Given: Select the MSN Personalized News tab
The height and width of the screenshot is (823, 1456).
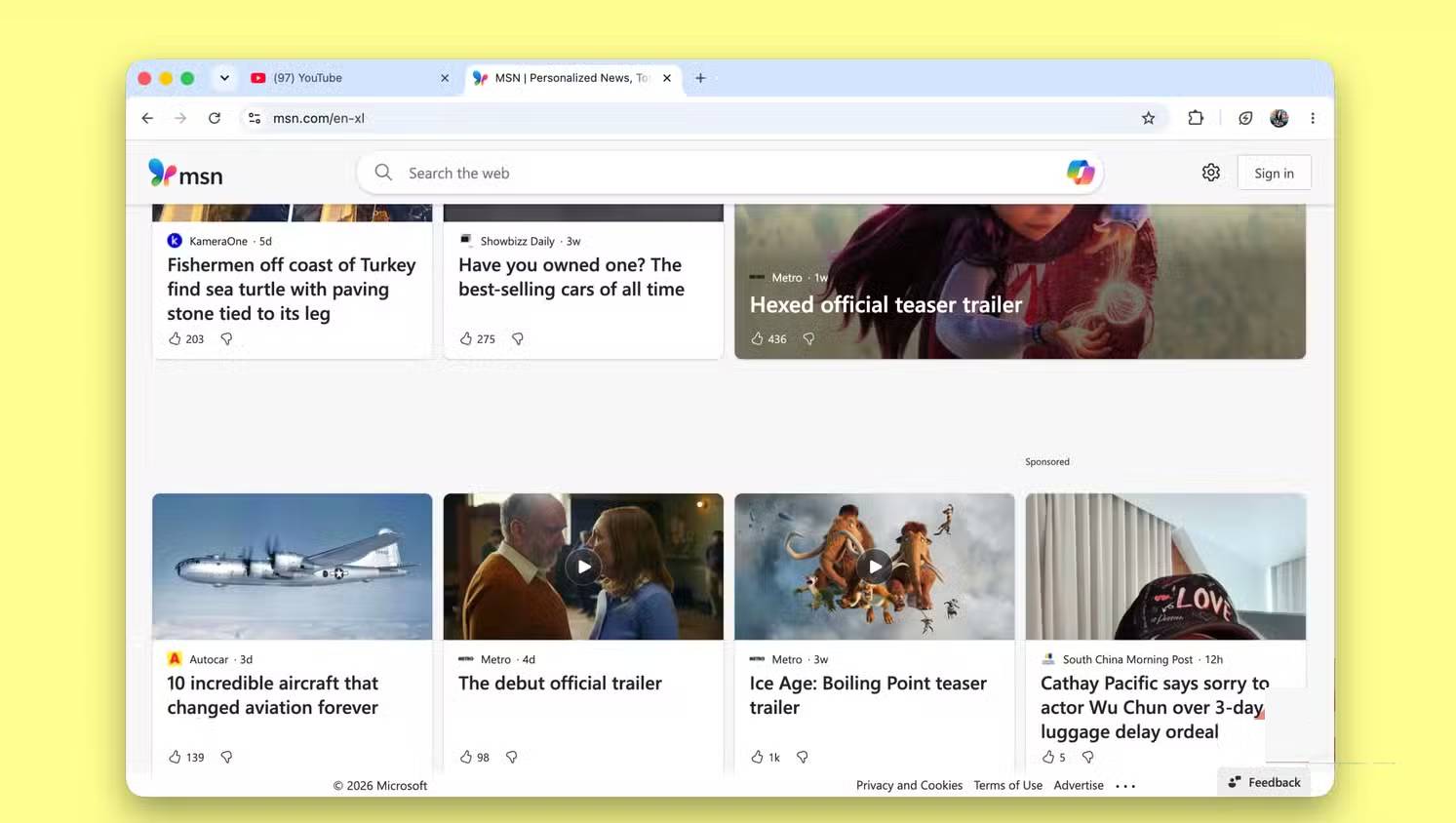Looking at the screenshot, I should click(571, 78).
